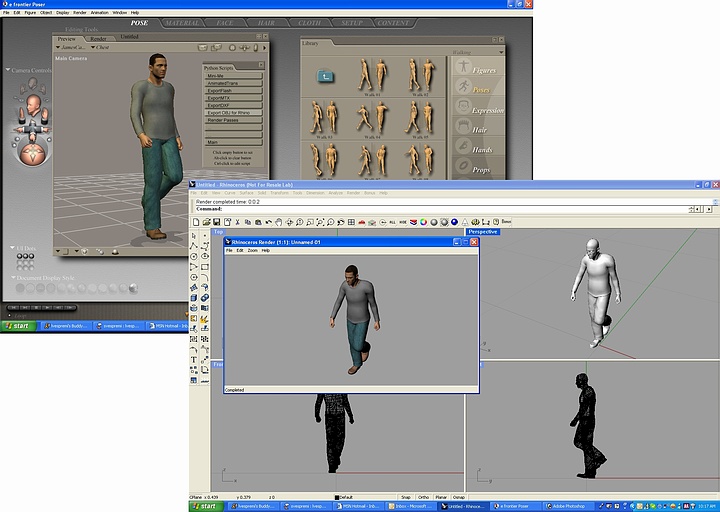The height and width of the screenshot is (512, 720).
Task: Click the New file icon in Rhino toolbar
Action: 196,222
